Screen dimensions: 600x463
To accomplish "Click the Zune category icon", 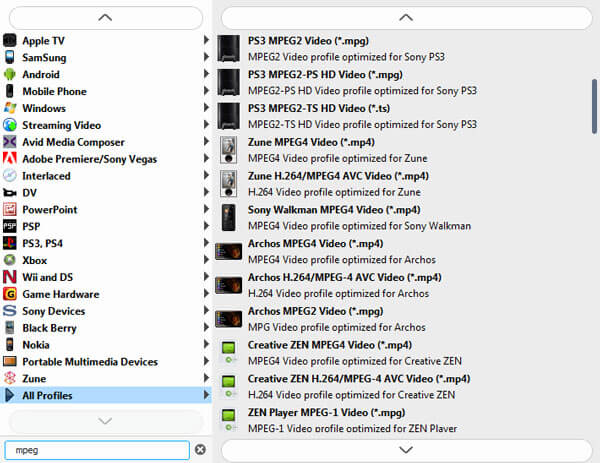I will point(10,378).
